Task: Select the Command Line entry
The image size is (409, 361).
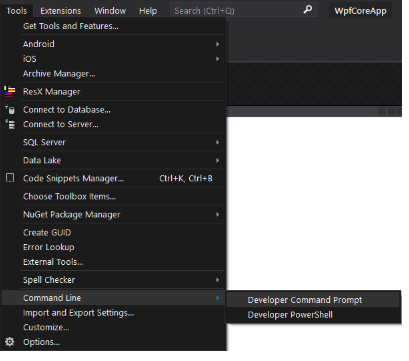Action: (x=113, y=298)
